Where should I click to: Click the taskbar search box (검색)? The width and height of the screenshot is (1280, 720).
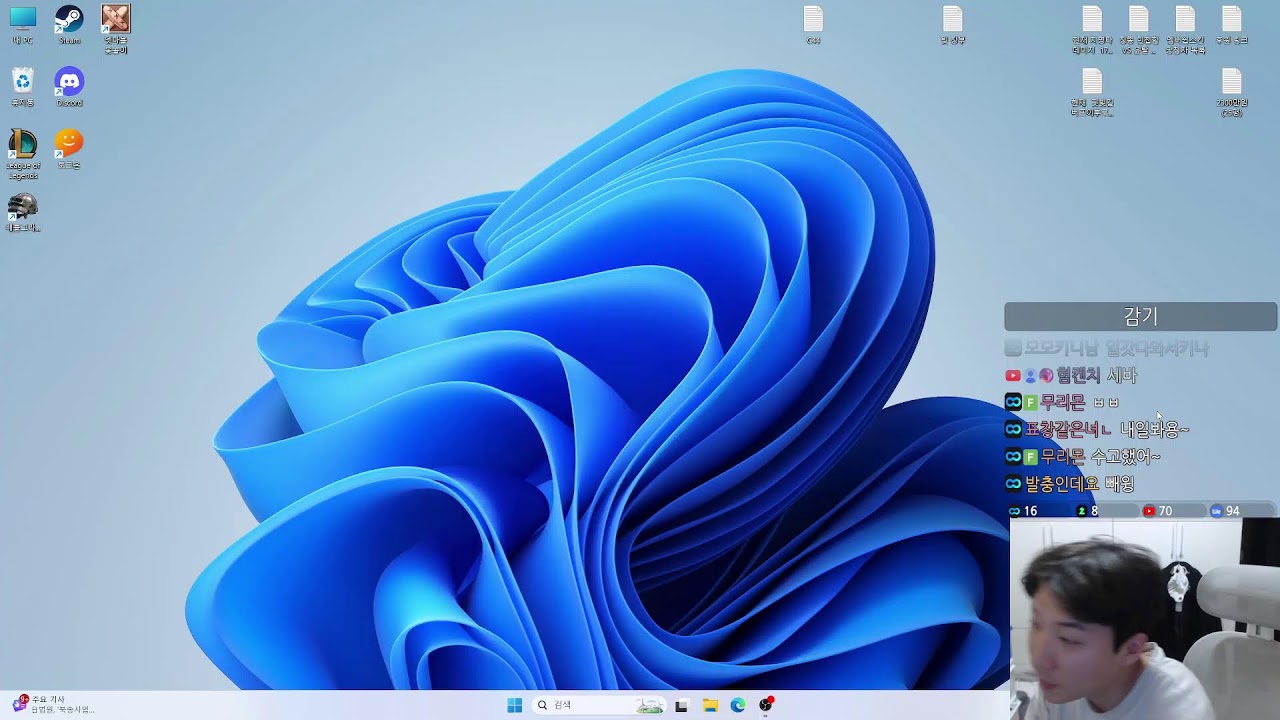(598, 705)
